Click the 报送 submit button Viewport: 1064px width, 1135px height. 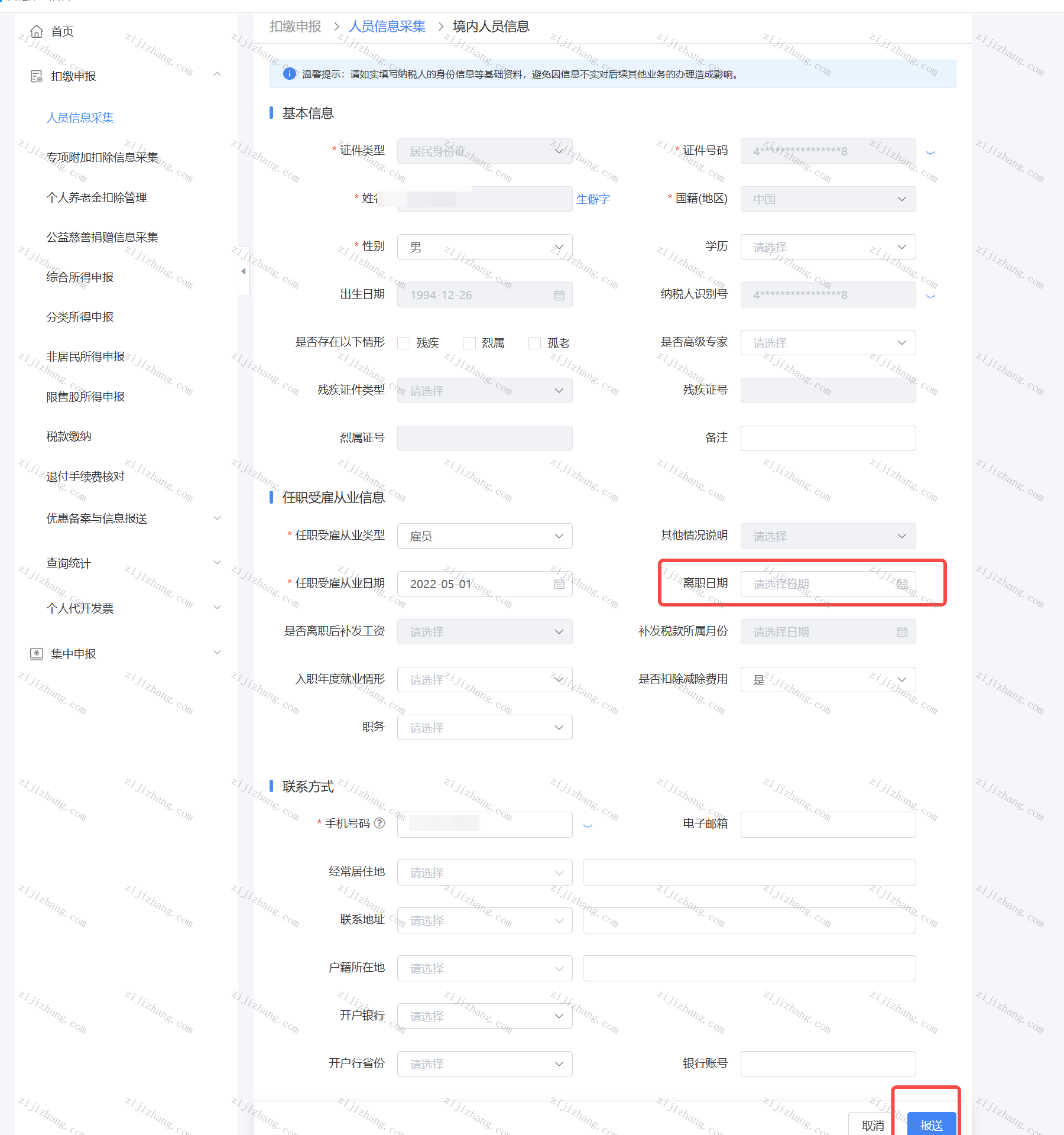point(932,1125)
